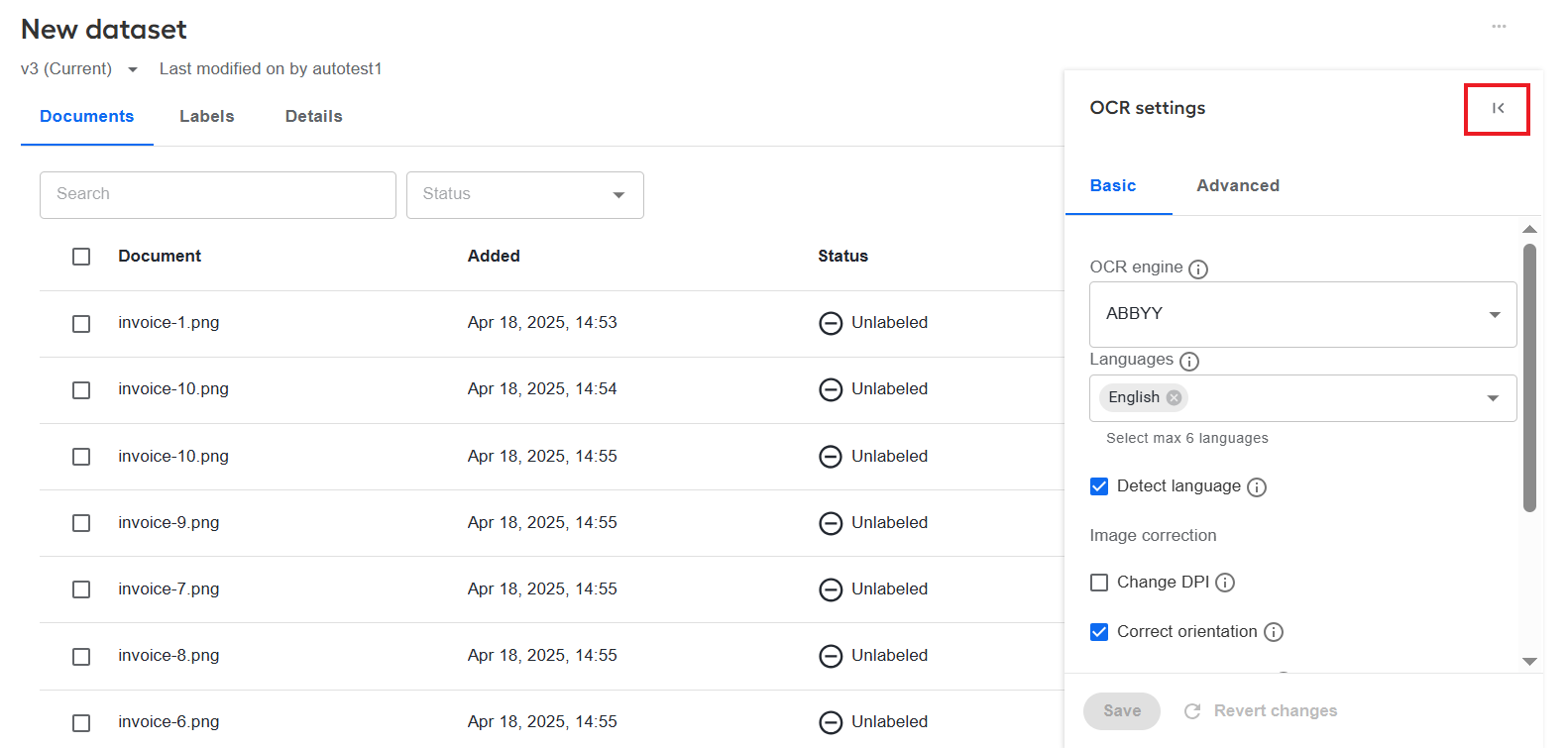Open the ABBYY OCR engine dropdown
This screenshot has width=1568, height=748.
click(1303, 314)
